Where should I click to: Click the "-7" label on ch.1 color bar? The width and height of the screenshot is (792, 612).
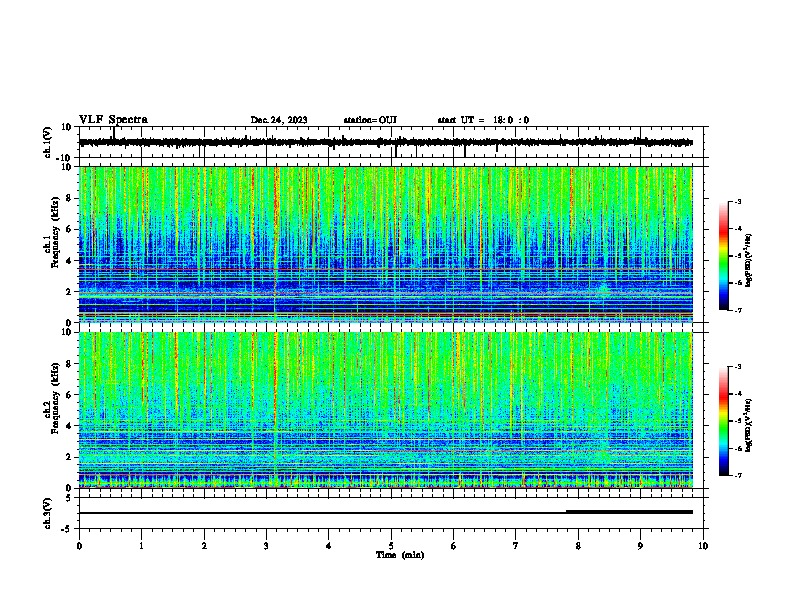coord(737,310)
